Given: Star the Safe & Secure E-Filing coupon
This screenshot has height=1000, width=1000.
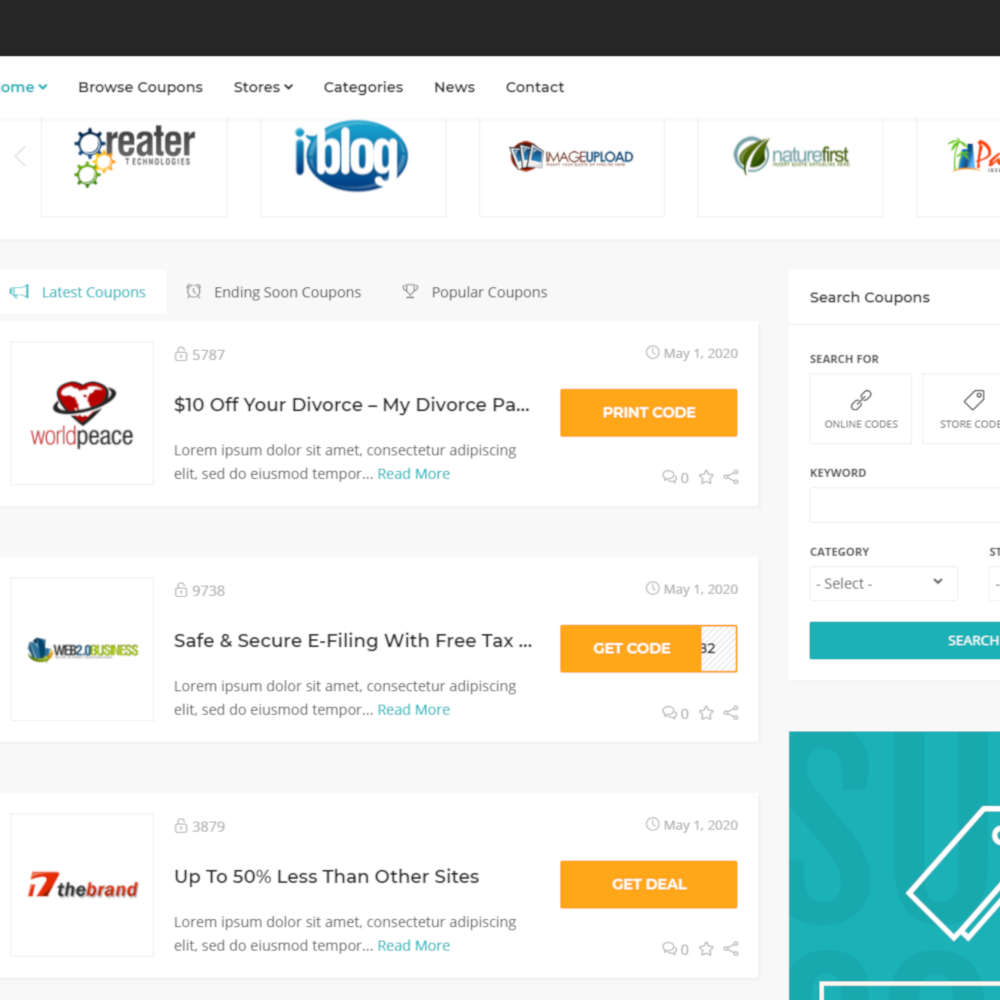Looking at the screenshot, I should (x=706, y=713).
